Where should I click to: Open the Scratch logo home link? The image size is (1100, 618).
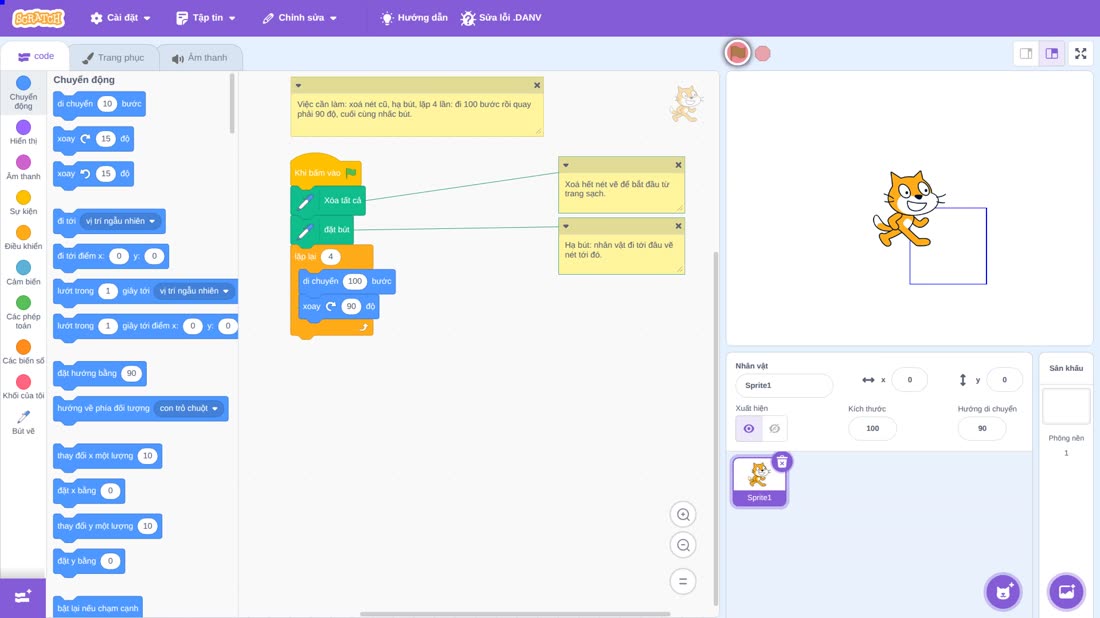[39, 18]
